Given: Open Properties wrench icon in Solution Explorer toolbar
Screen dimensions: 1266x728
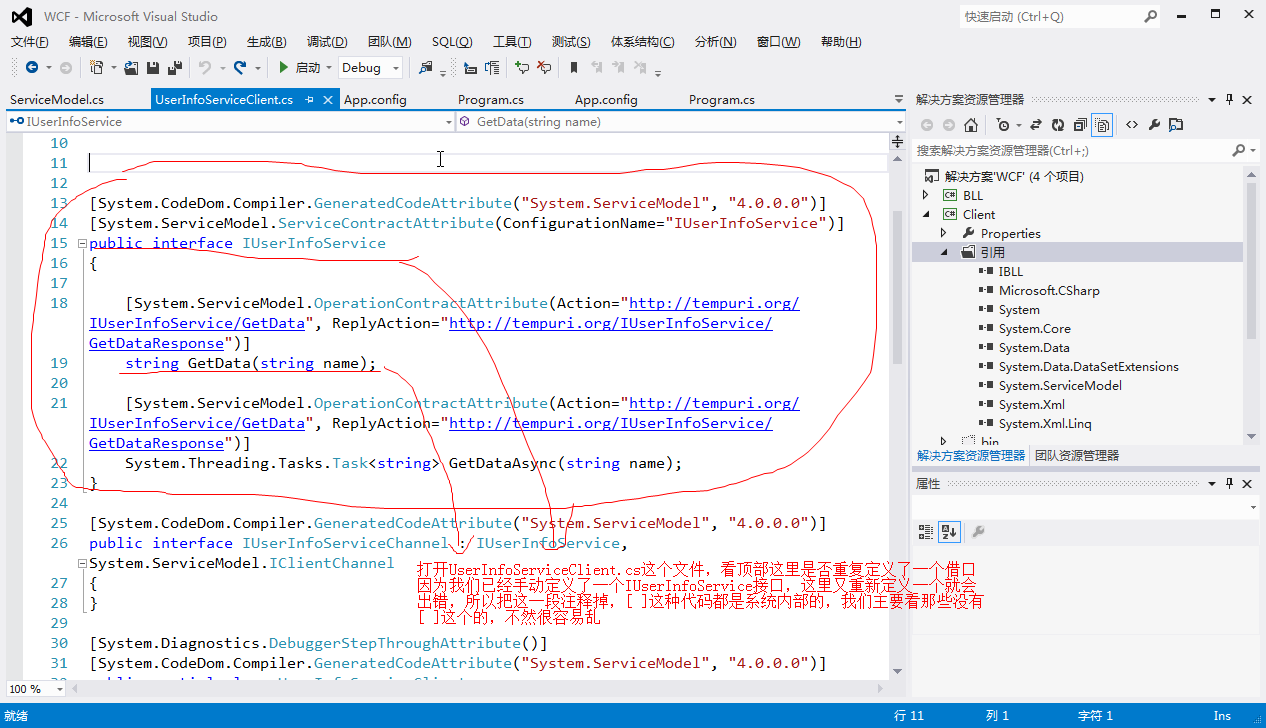Looking at the screenshot, I should (x=1154, y=125).
